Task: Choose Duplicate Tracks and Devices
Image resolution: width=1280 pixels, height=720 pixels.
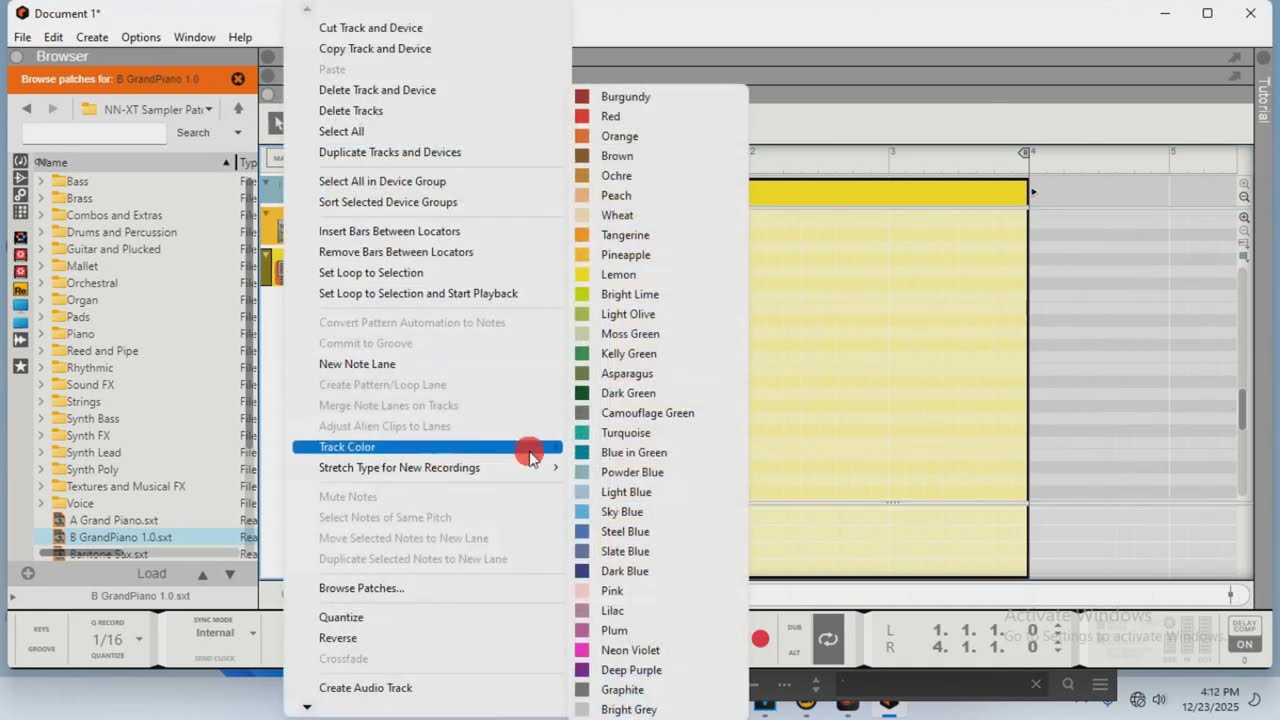Action: click(390, 152)
